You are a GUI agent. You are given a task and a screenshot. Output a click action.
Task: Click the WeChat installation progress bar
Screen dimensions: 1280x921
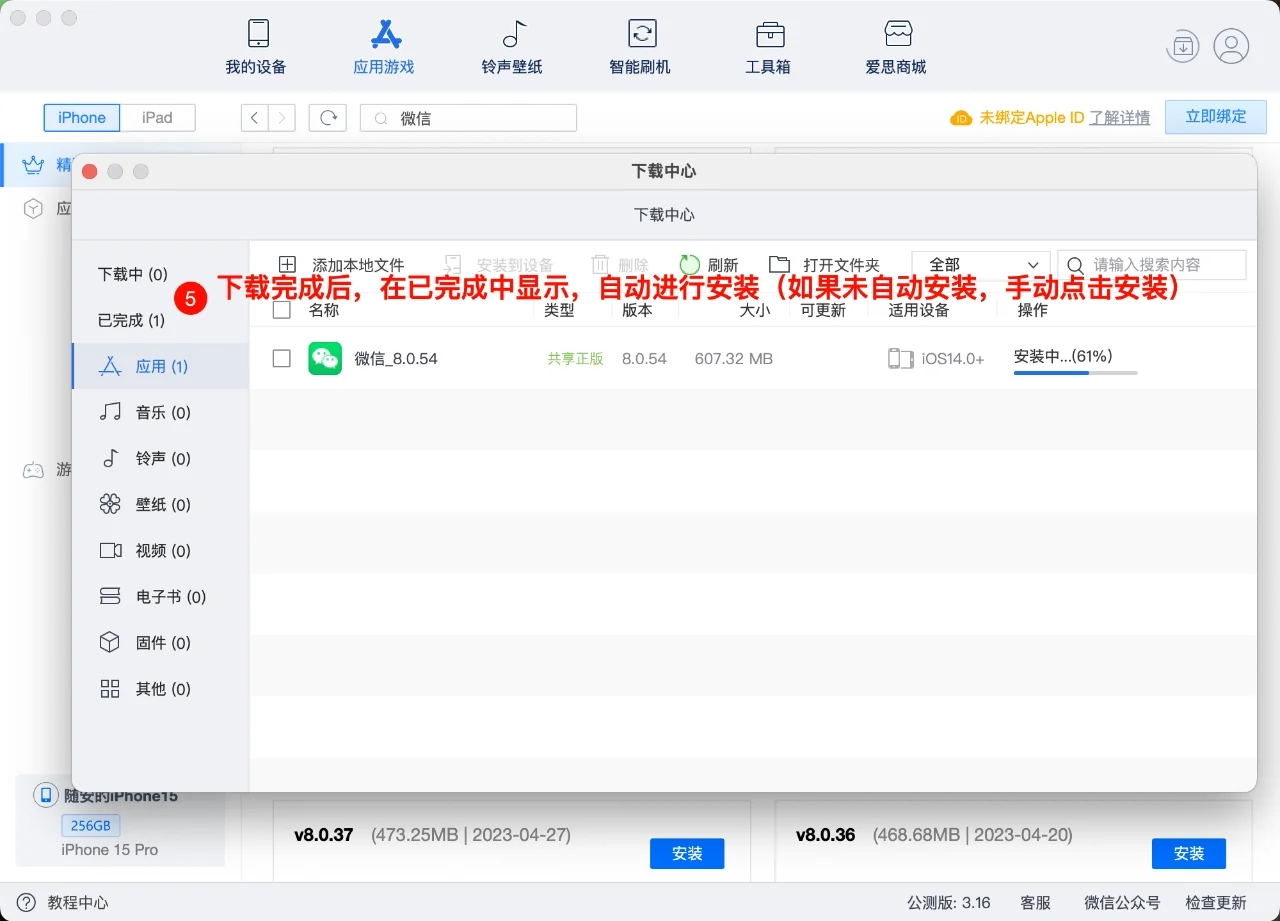(x=1075, y=374)
